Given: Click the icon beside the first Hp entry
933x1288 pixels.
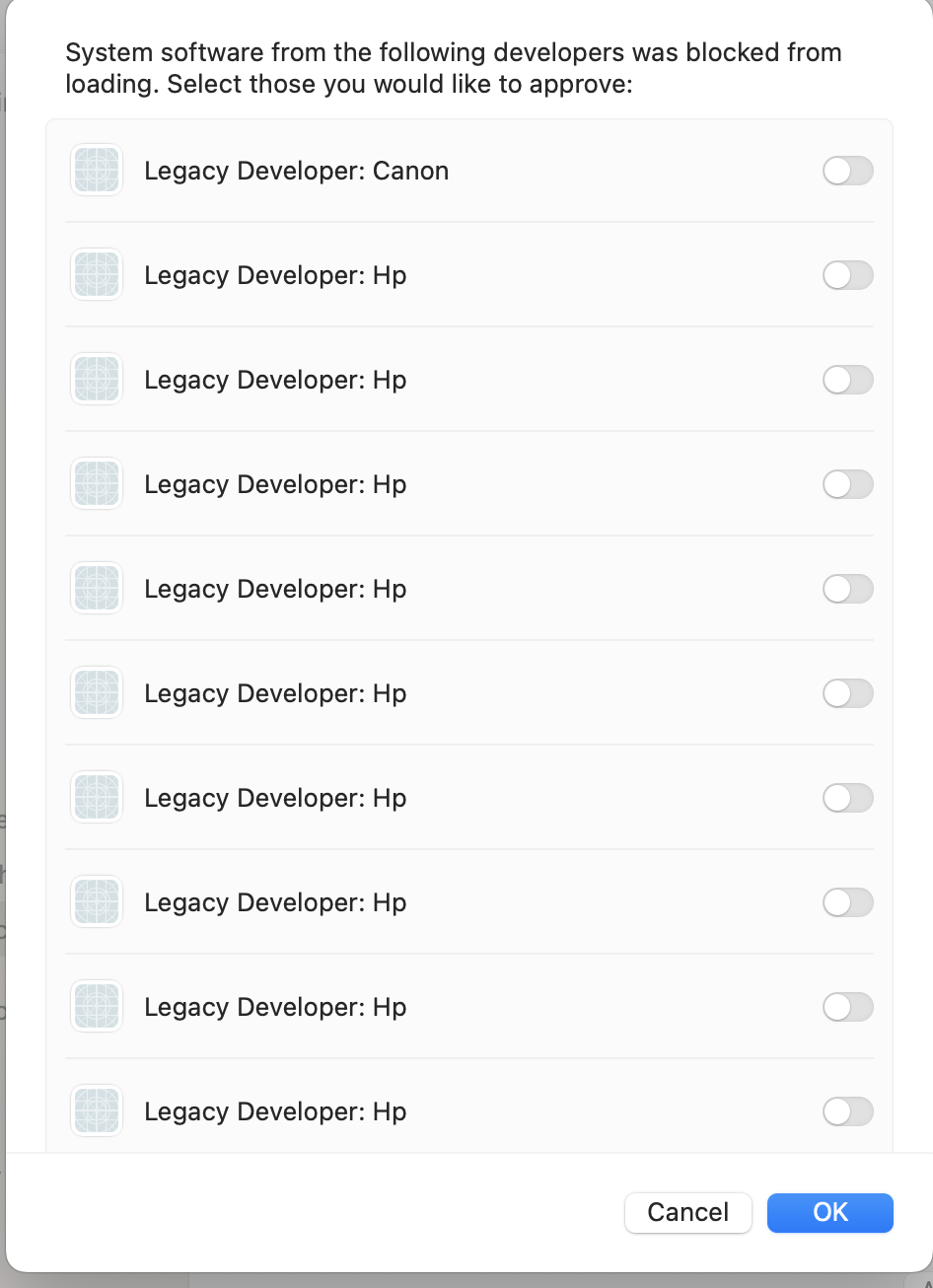Looking at the screenshot, I should tap(97, 275).
